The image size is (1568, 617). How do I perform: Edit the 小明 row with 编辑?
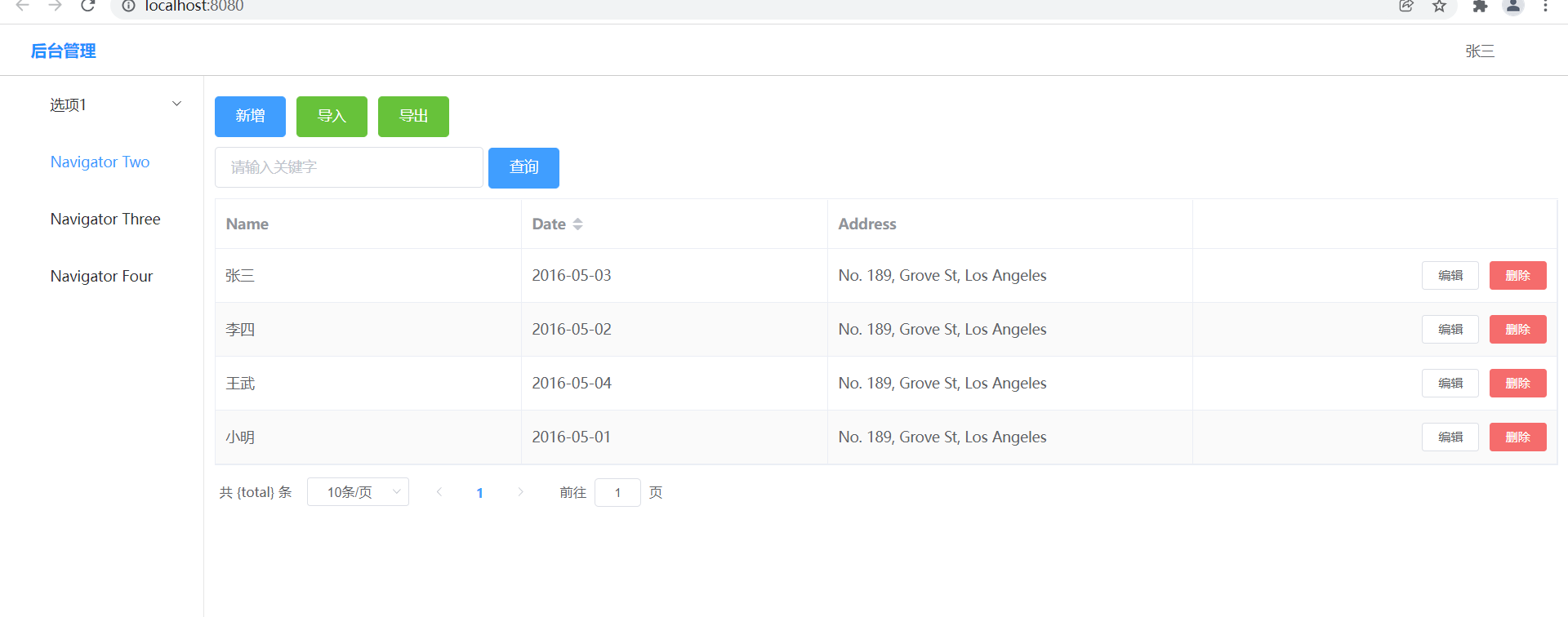1450,437
